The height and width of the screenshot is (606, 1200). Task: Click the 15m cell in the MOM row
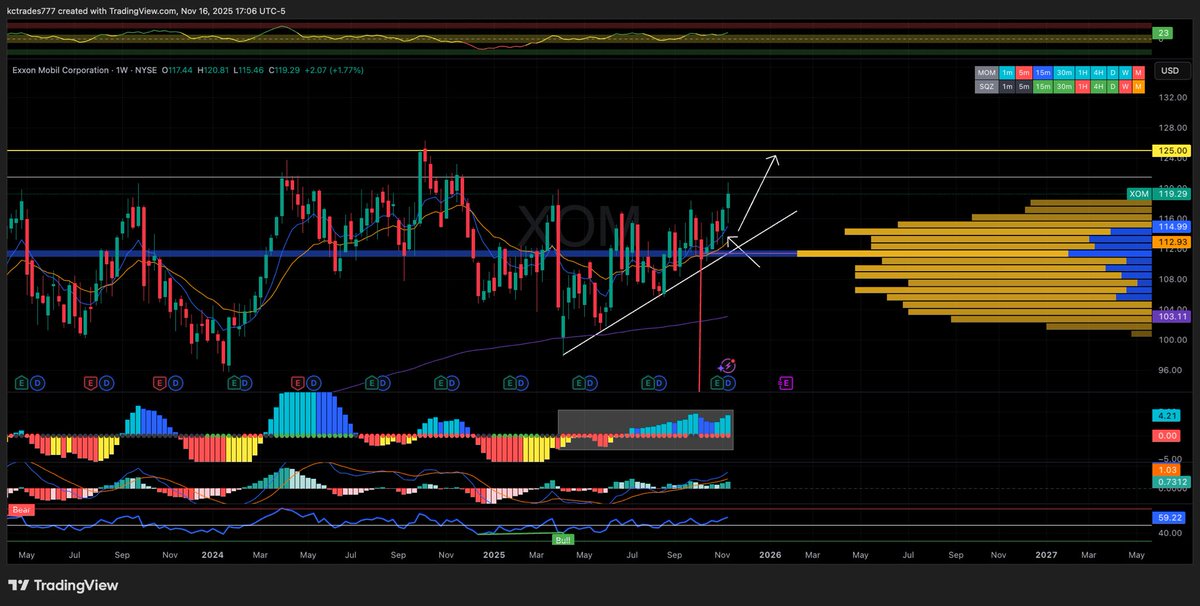tap(1042, 73)
